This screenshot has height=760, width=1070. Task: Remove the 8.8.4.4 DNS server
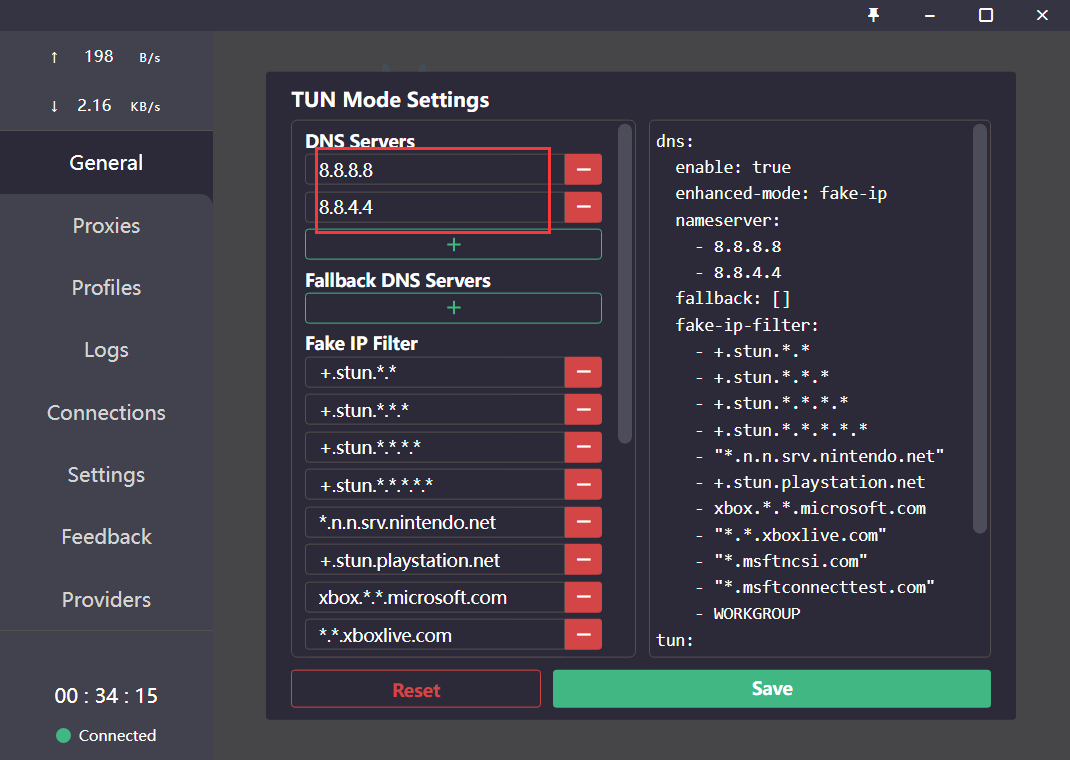(x=583, y=207)
